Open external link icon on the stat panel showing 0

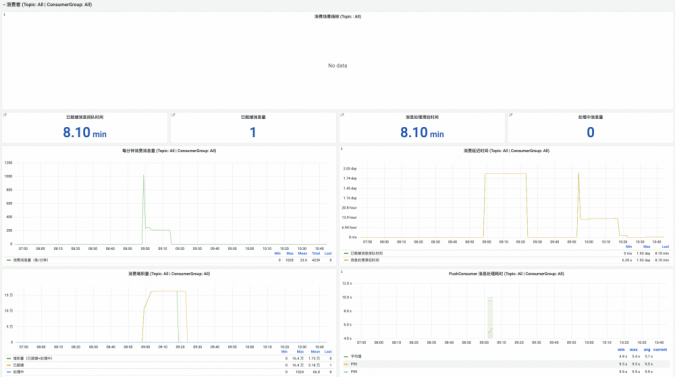click(511, 115)
